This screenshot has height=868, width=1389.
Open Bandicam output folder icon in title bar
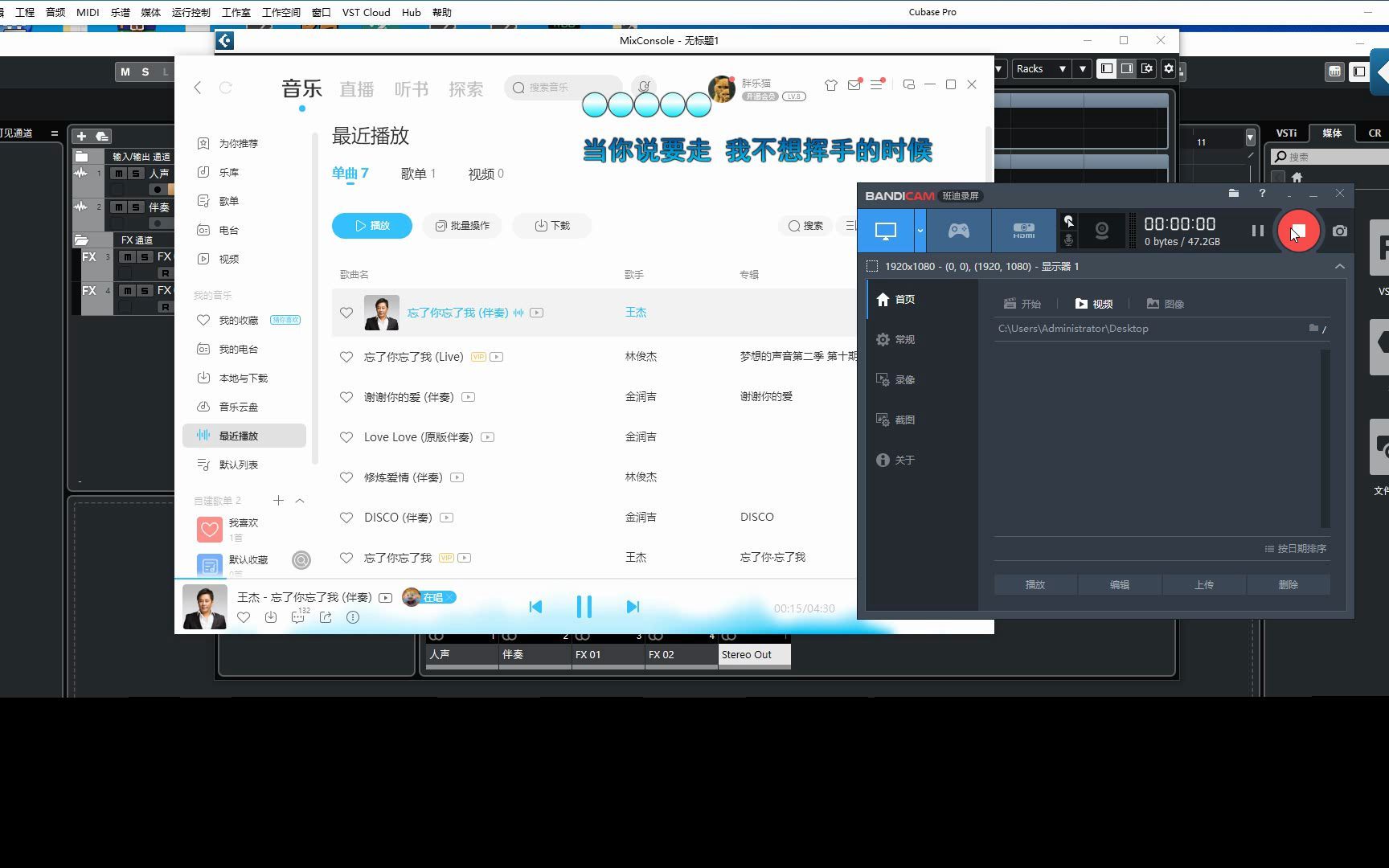[x=1233, y=194]
